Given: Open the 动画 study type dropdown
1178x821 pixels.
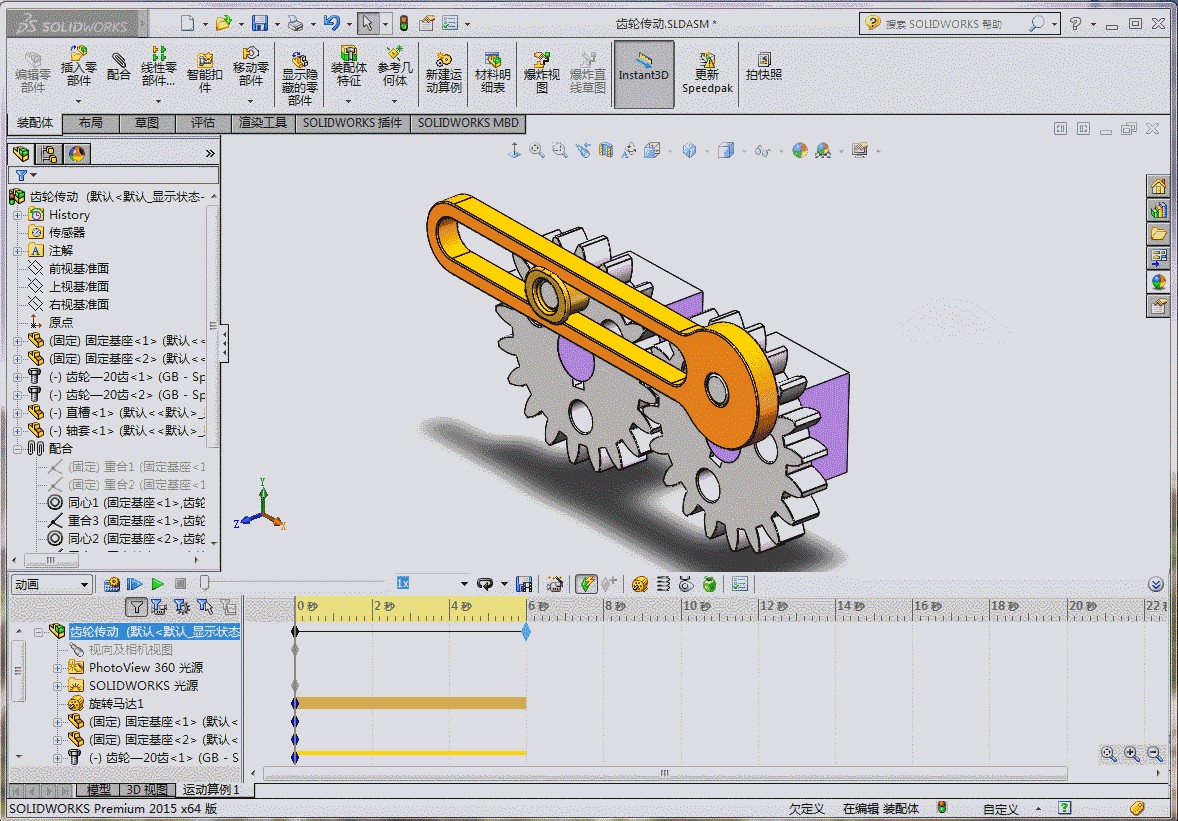Looking at the screenshot, I should coord(51,584).
